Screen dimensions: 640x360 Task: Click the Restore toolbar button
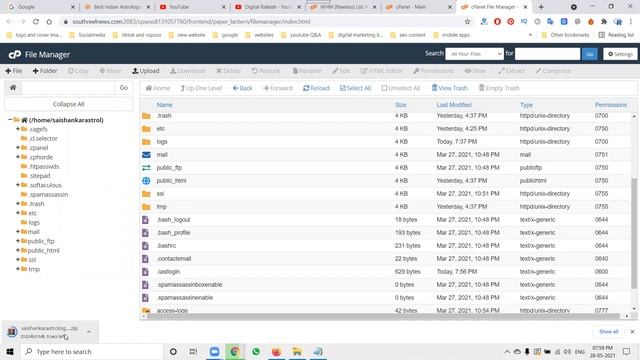click(x=265, y=71)
